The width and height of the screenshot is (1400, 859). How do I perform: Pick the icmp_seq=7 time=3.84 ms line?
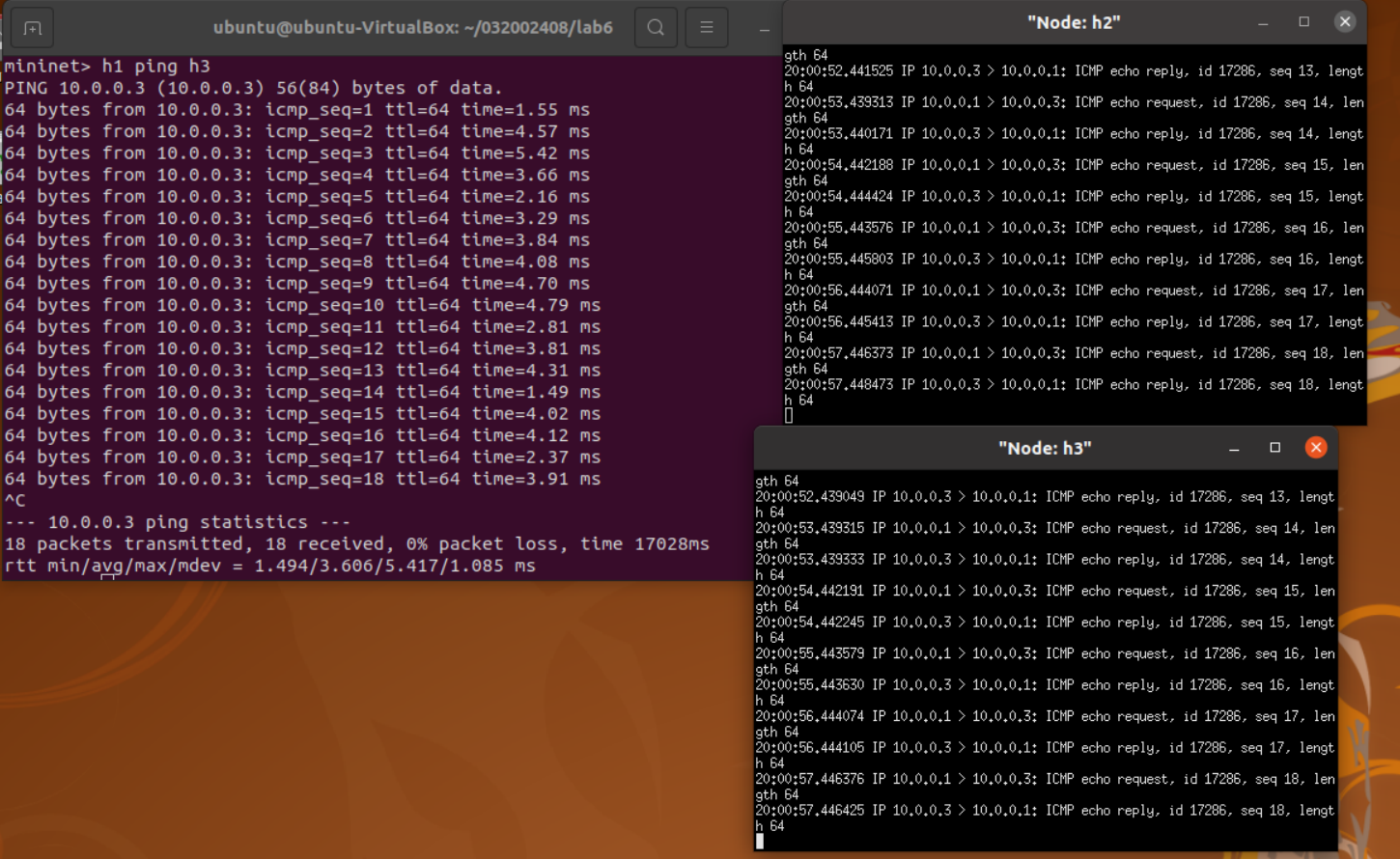pos(296,240)
